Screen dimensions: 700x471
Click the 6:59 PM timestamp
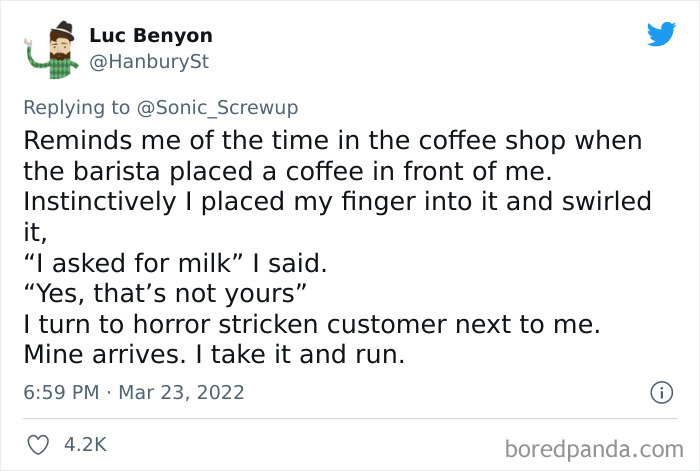pos(59,392)
